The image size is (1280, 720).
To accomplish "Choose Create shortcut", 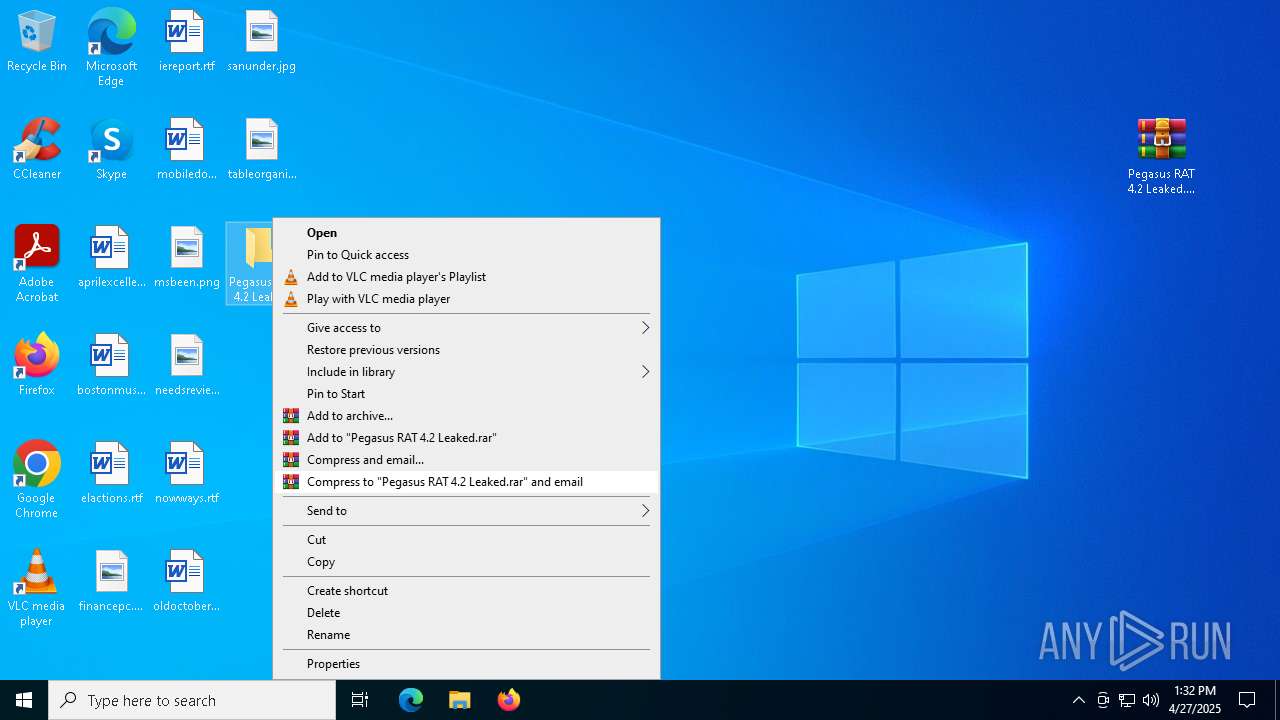I will [x=466, y=591].
